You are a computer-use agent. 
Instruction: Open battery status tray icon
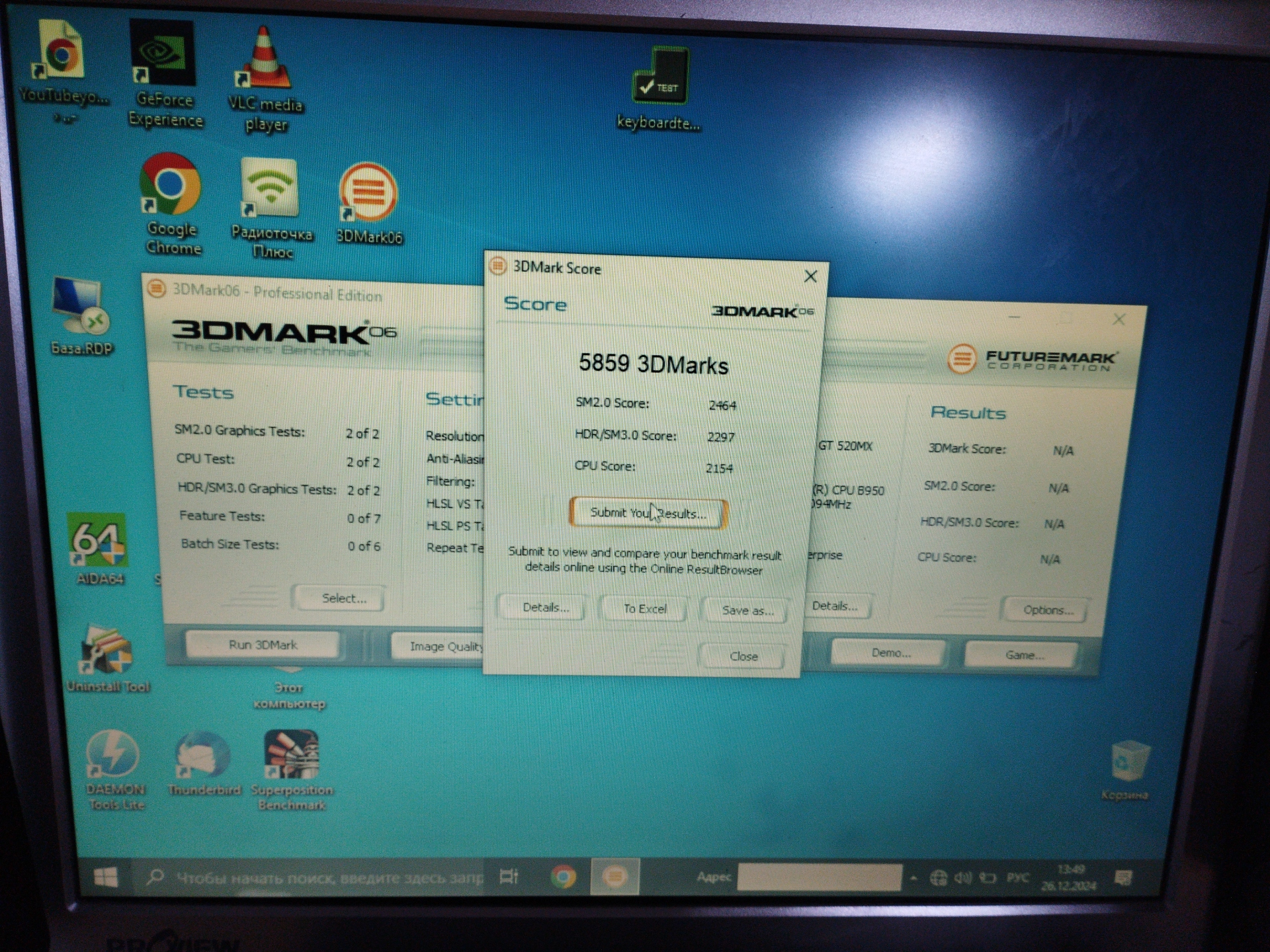point(988,878)
